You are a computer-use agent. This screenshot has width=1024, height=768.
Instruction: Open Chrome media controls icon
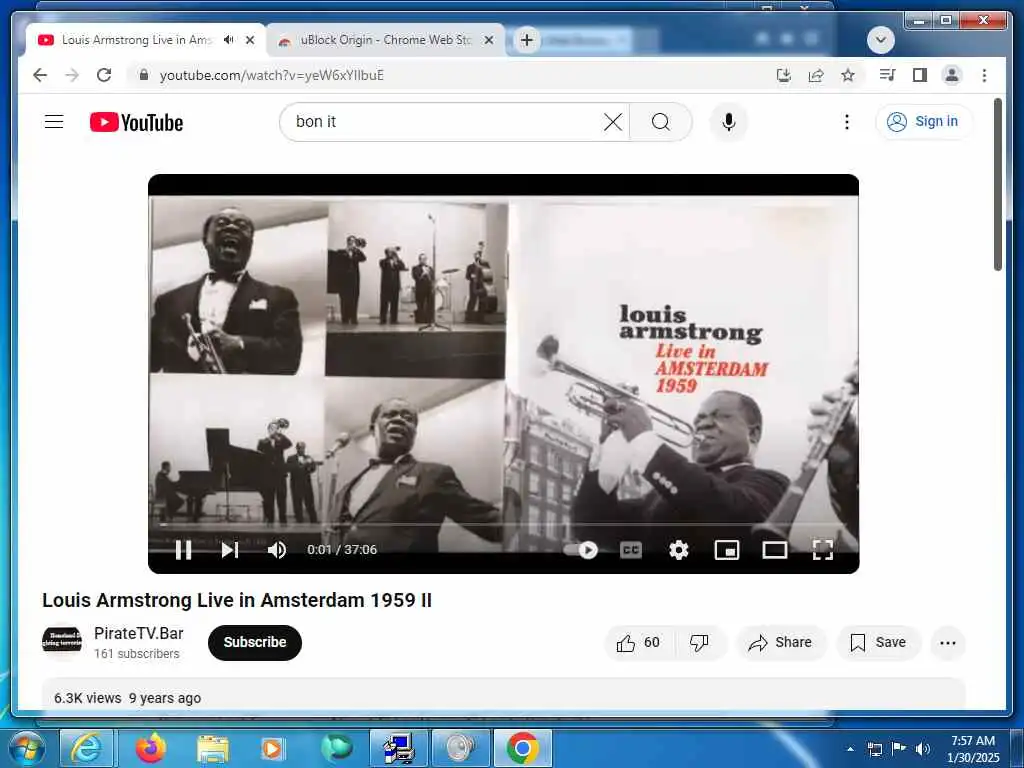coord(887,75)
